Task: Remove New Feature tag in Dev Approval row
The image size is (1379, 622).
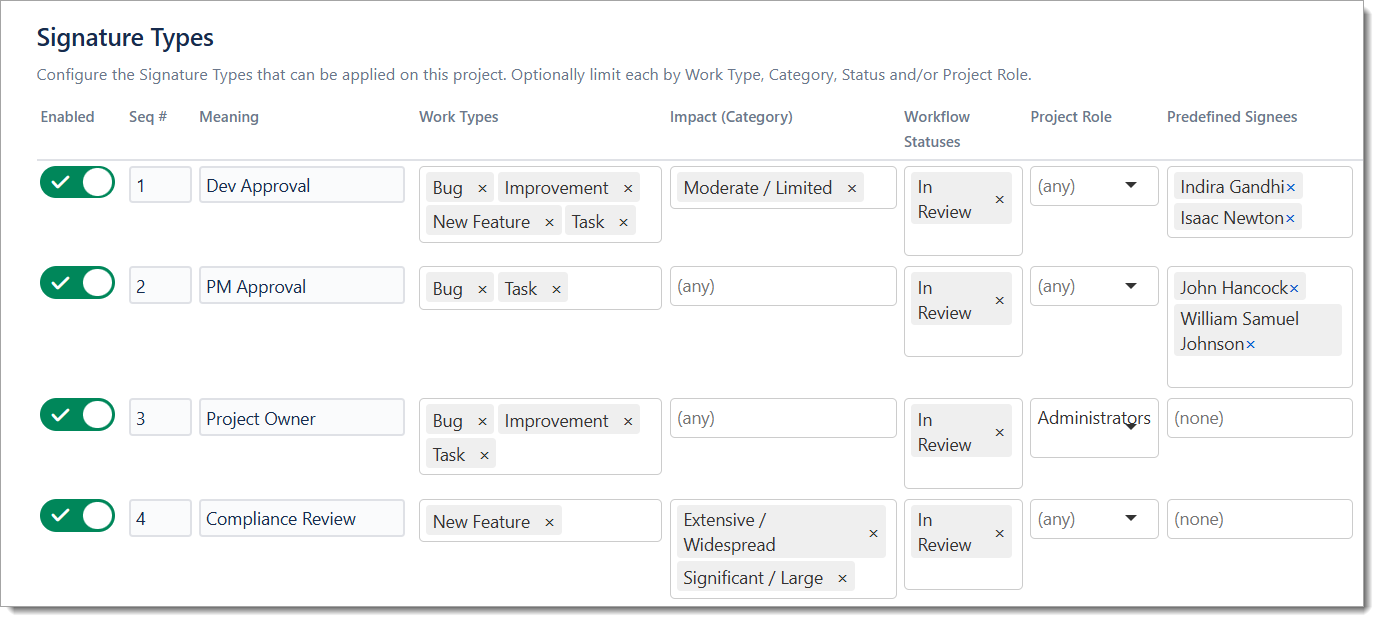Action: coord(549,223)
